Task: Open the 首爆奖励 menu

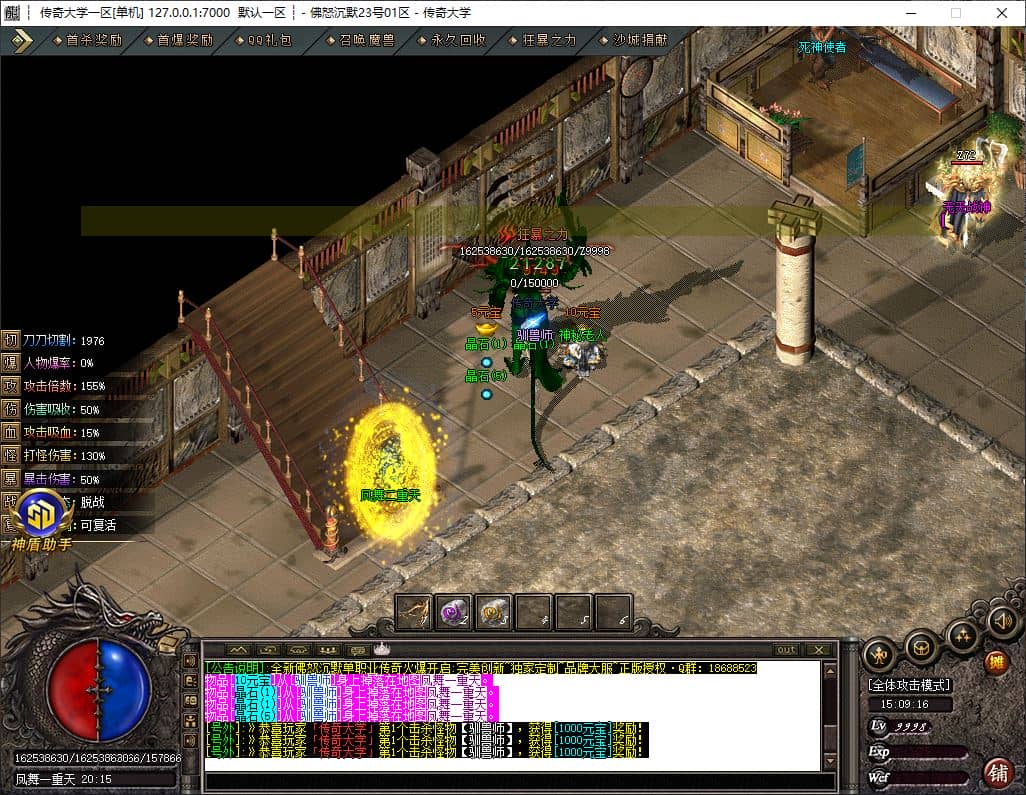Action: (179, 40)
